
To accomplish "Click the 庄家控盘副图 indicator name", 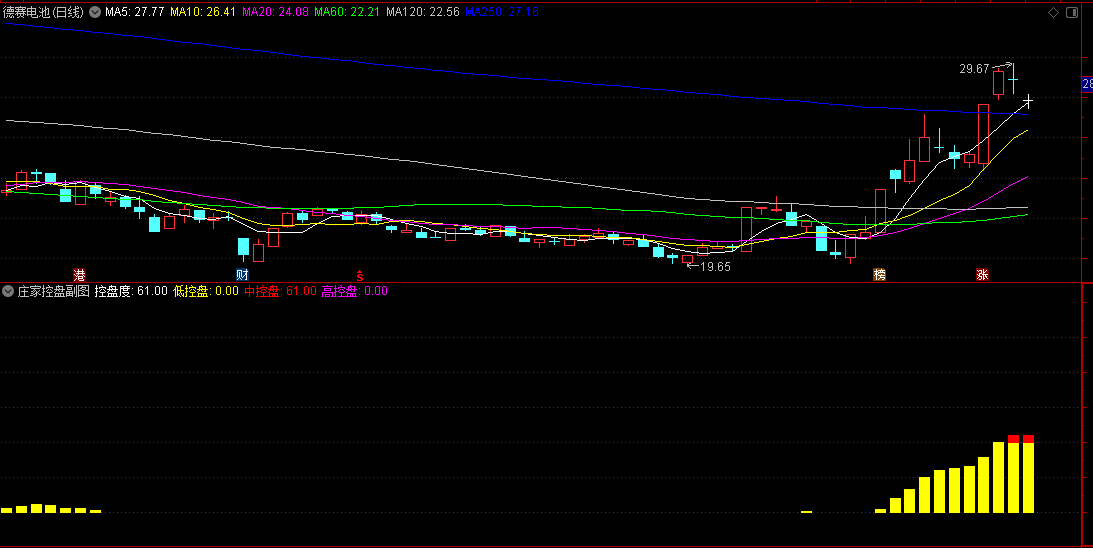I will (x=54, y=291).
